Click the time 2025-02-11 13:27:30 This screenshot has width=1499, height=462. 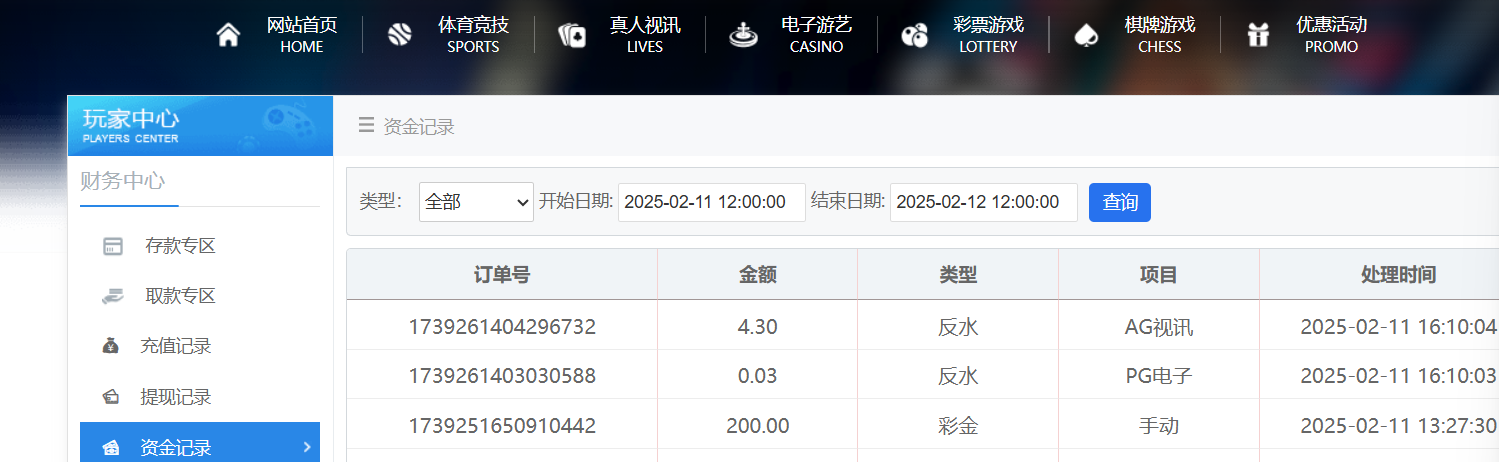tap(1399, 426)
